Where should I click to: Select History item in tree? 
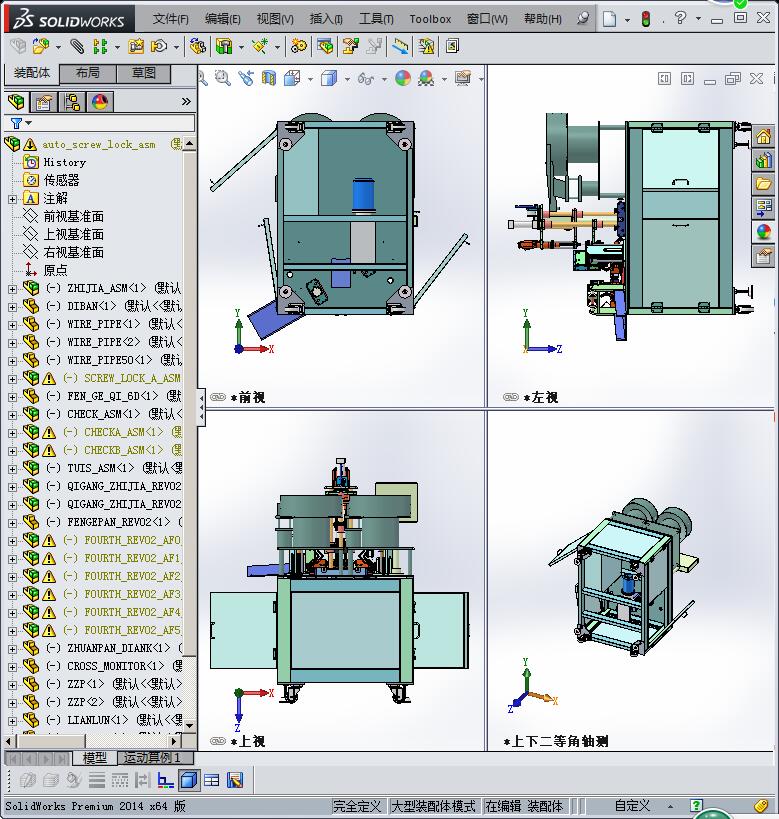click(64, 162)
